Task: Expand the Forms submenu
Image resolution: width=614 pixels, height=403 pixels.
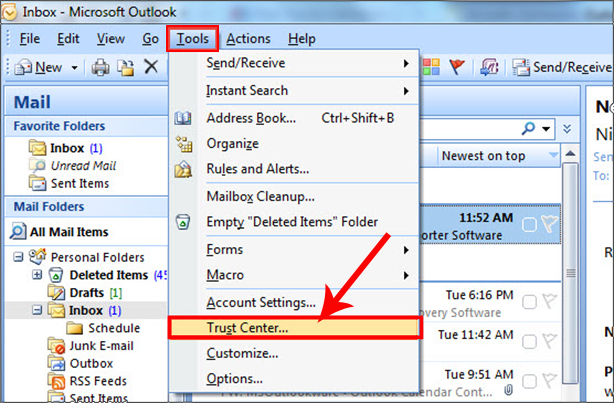Action: coord(294,250)
